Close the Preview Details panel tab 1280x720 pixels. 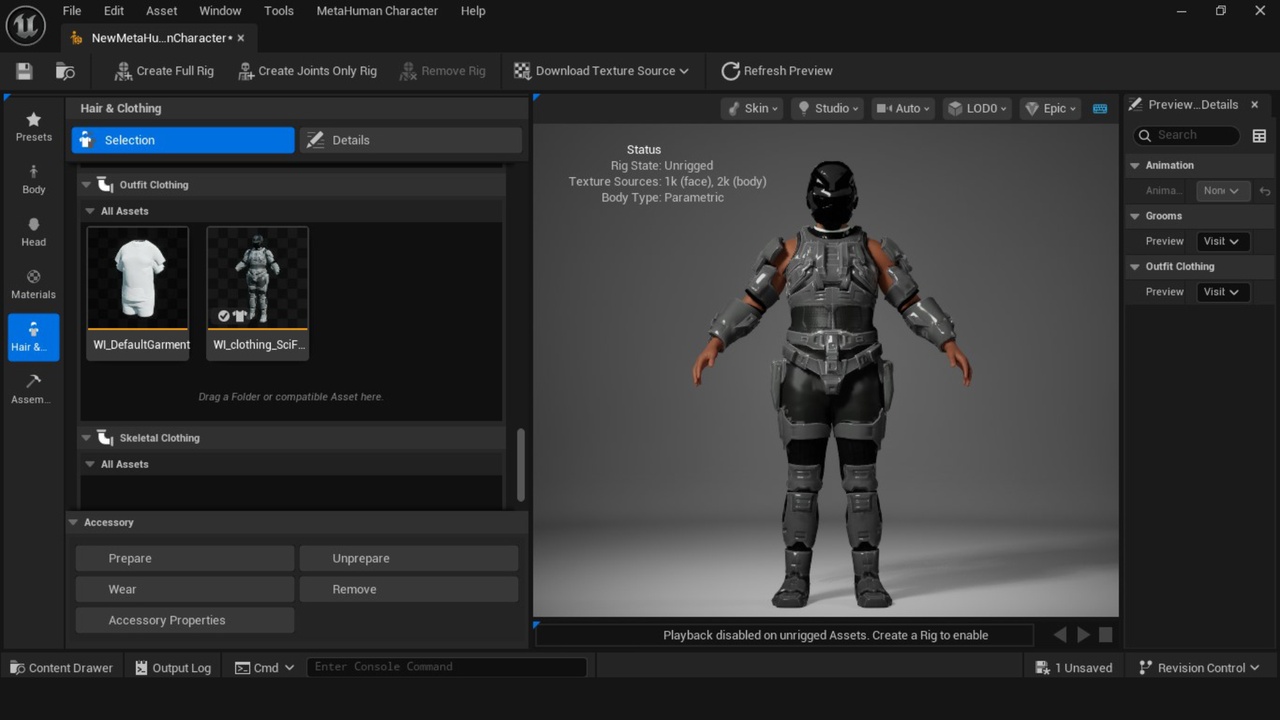click(x=1255, y=104)
